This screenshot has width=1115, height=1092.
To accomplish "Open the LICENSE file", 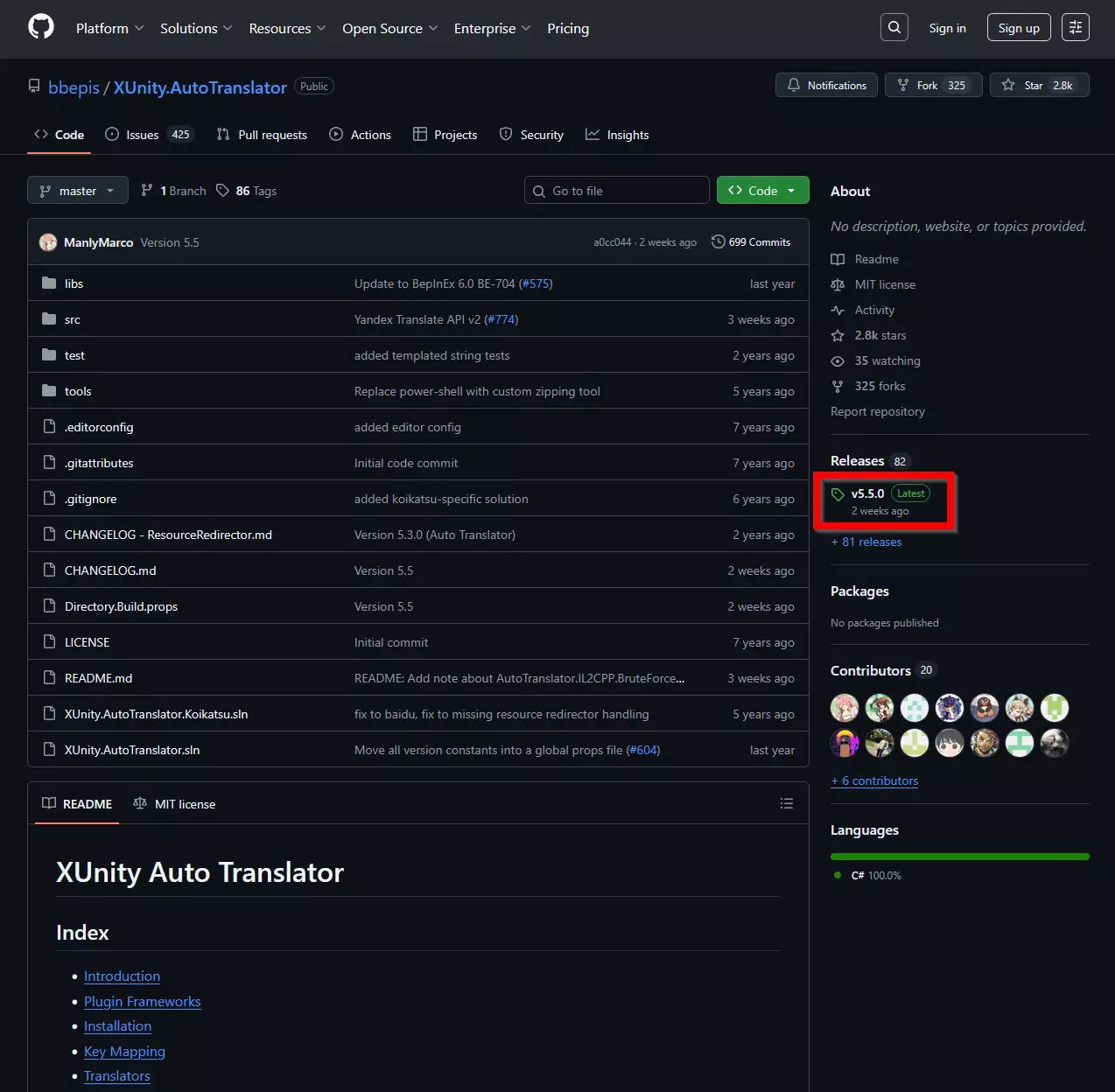I will pos(87,642).
